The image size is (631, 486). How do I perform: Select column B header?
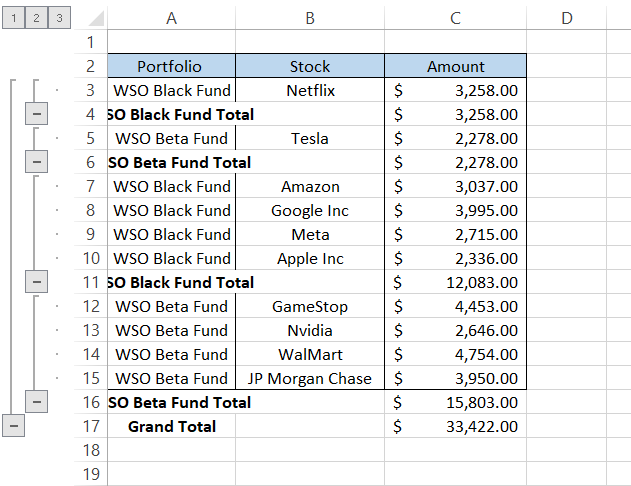310,18
